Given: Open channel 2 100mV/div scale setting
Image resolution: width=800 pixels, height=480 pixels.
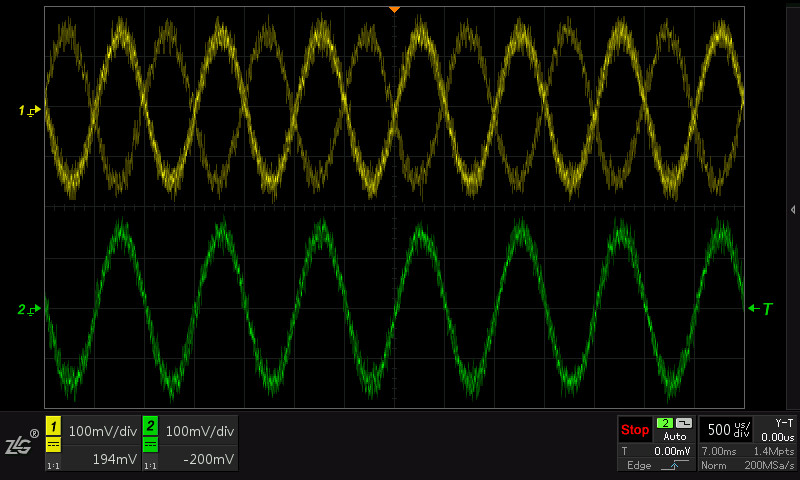Looking at the screenshot, I should 199,431.
